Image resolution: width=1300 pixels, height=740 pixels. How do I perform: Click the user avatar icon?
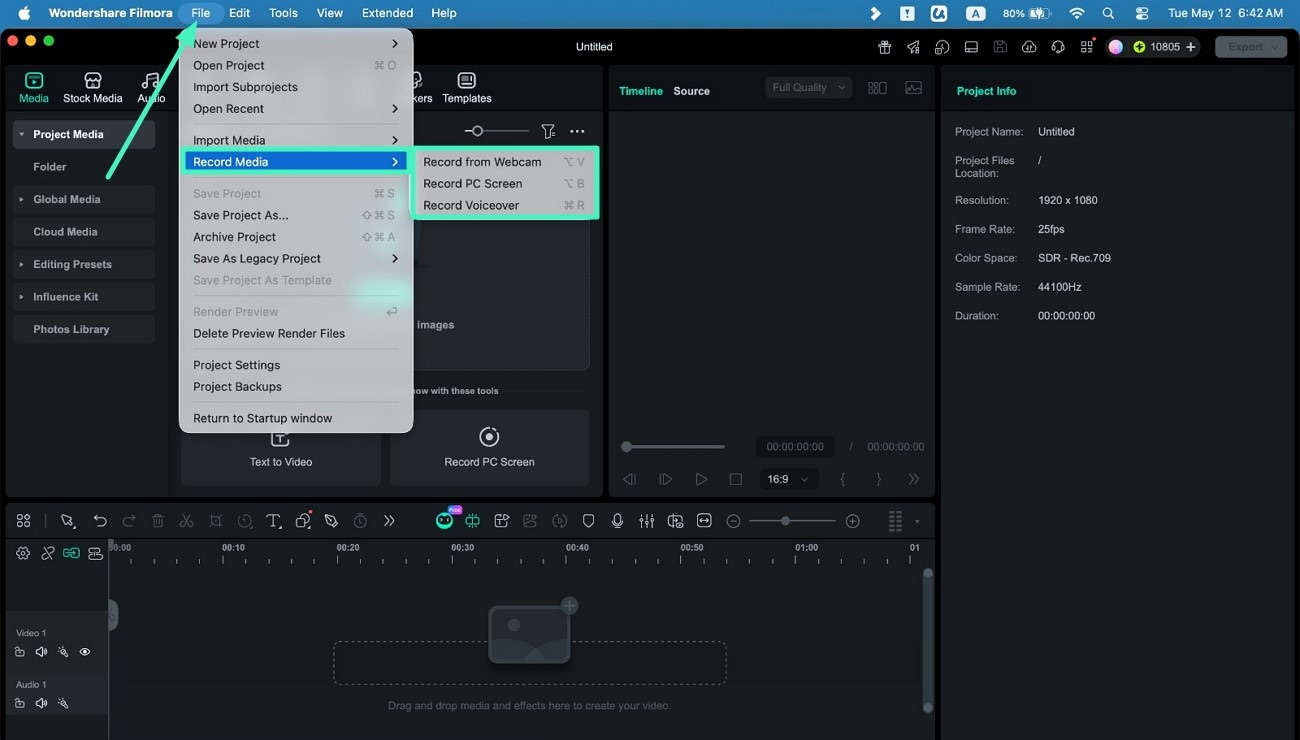[x=1115, y=47]
